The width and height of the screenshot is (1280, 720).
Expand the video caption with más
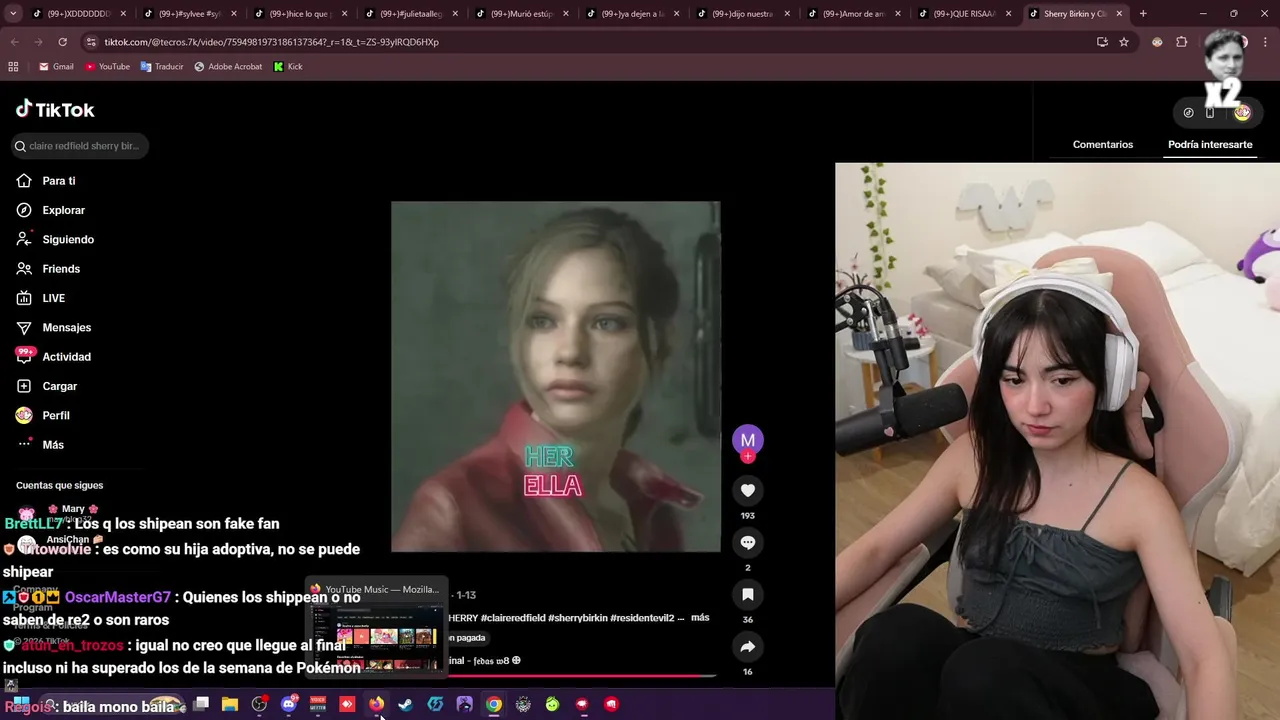pos(700,617)
